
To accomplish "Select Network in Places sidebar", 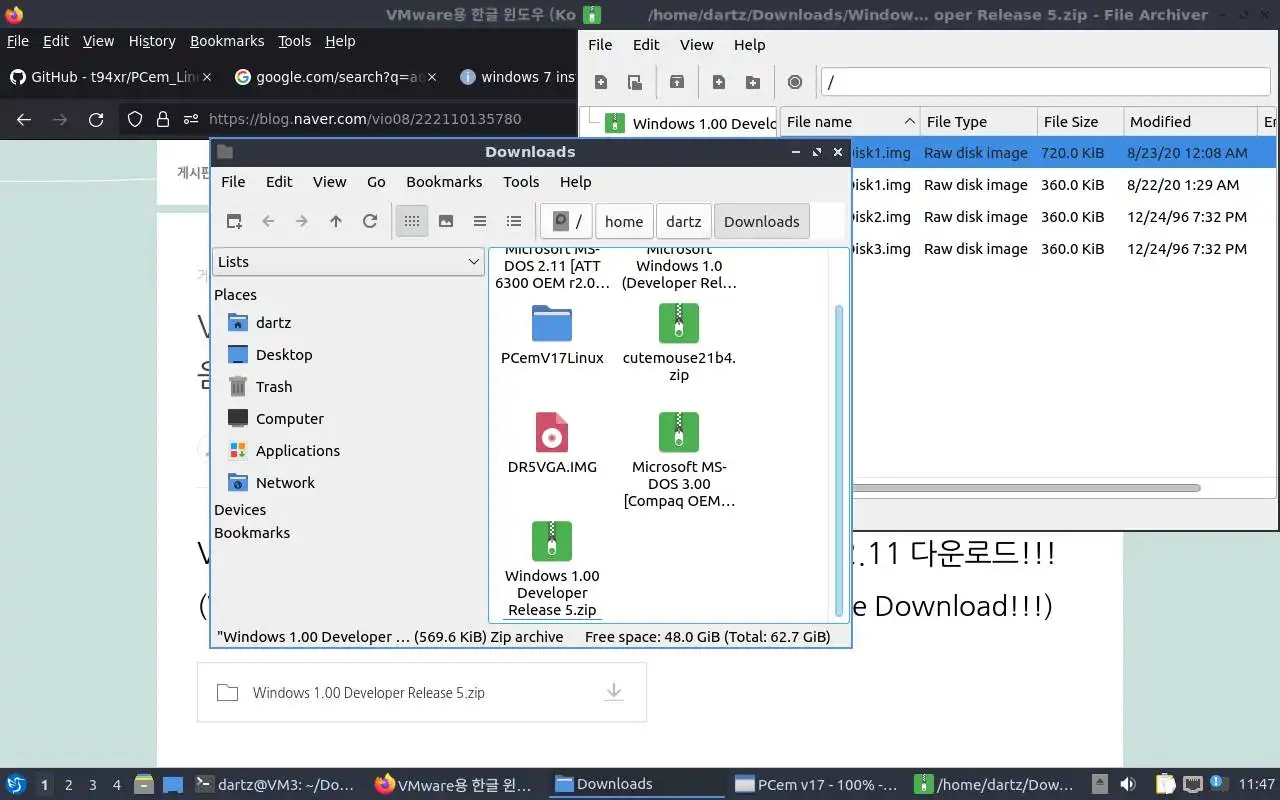I will pos(285,482).
